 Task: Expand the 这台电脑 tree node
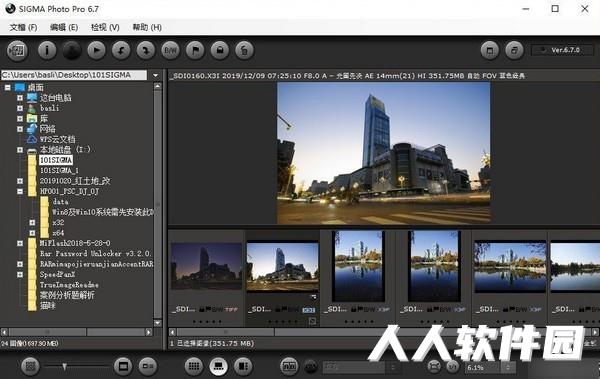pos(20,98)
